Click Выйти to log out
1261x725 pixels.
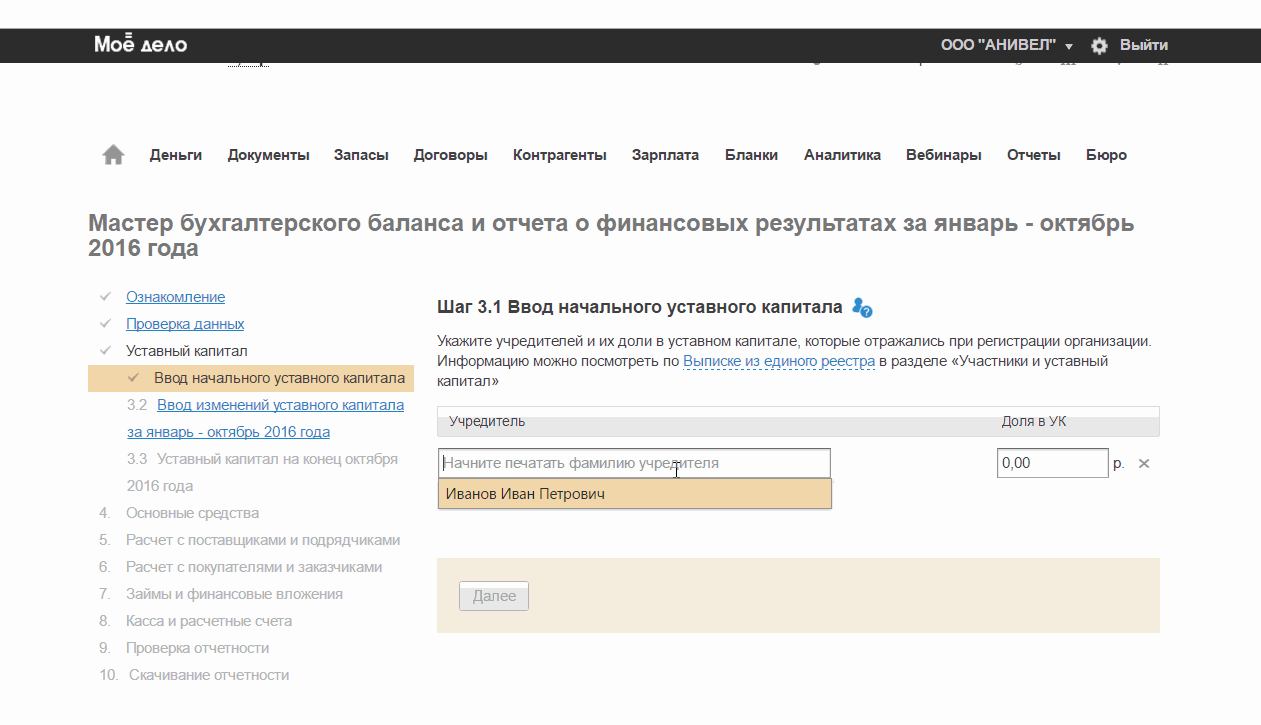[1143, 46]
